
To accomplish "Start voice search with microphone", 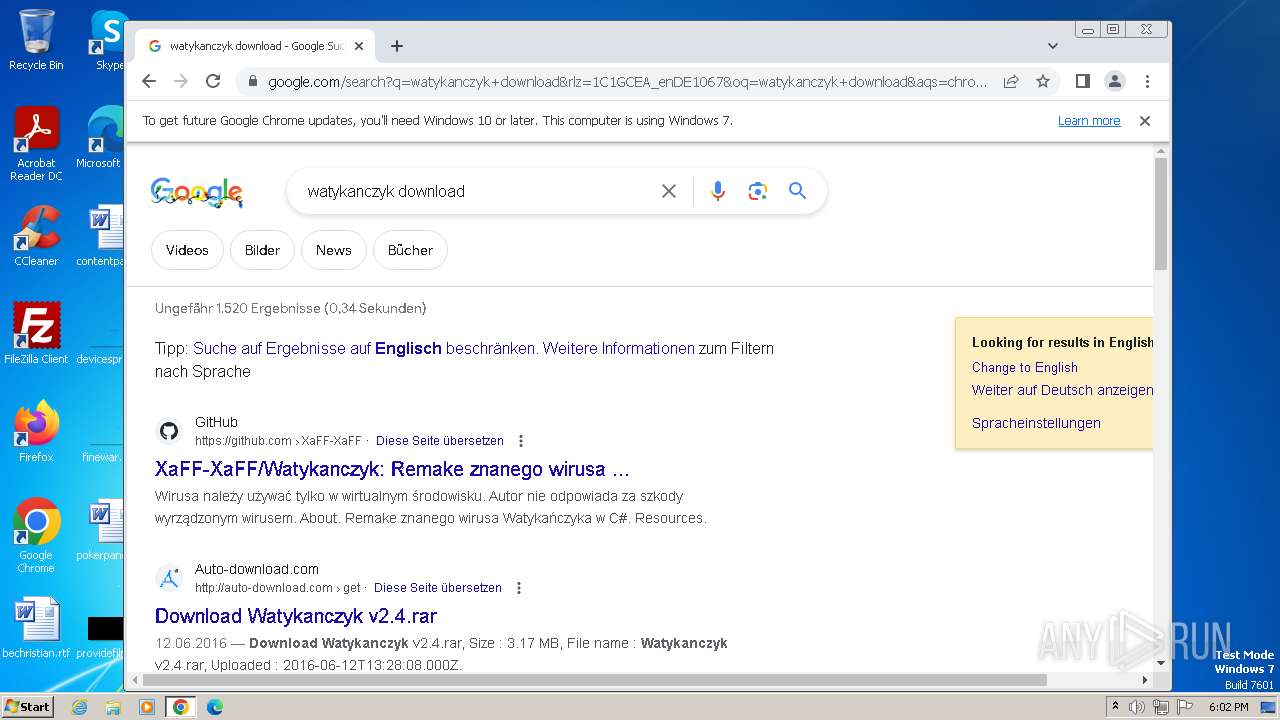I will pos(717,191).
